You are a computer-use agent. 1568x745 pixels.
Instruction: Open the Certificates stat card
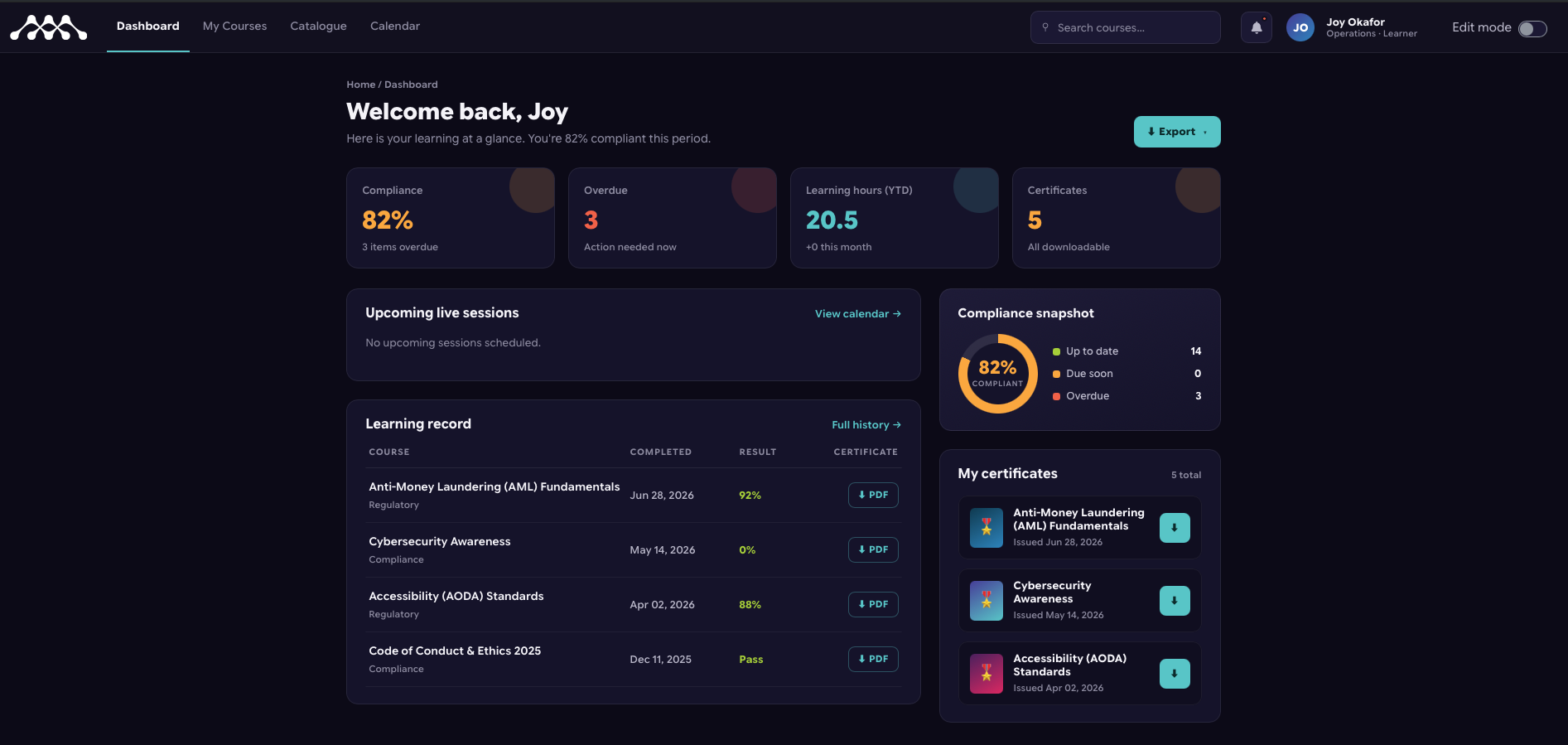(x=1117, y=218)
